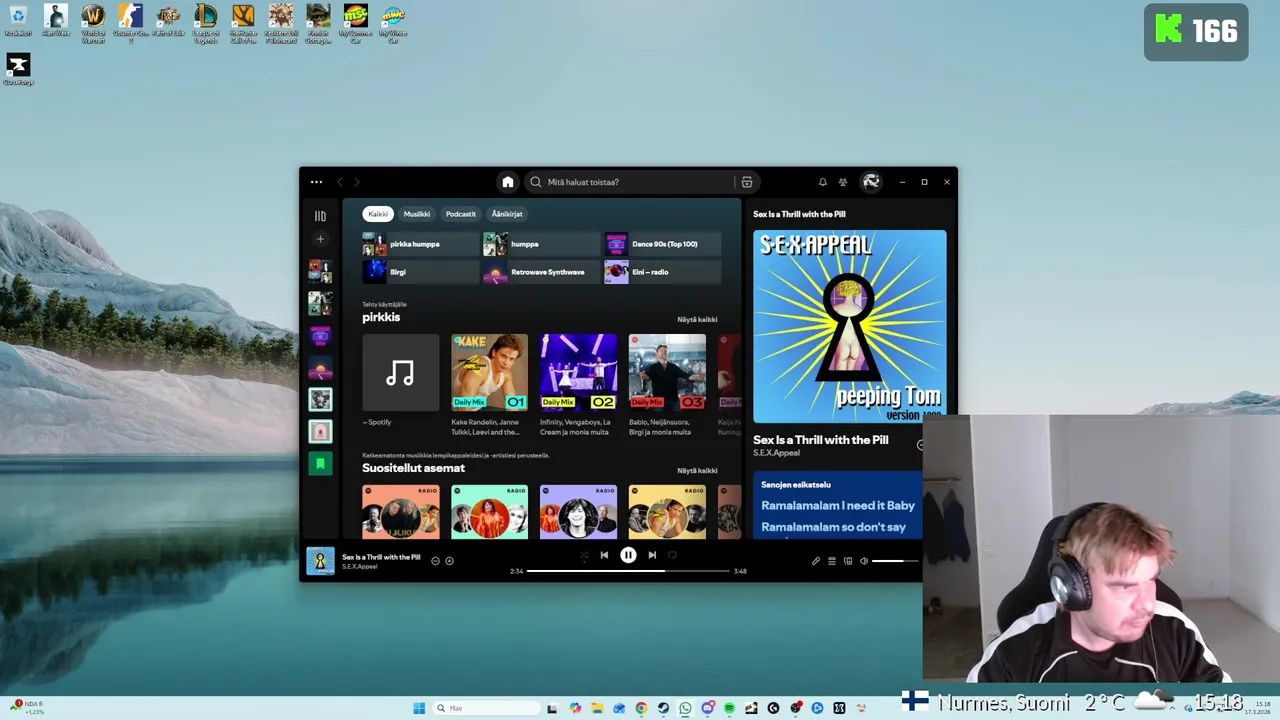Select the Äänikirjat filter chip
The height and width of the screenshot is (720, 1280).
[507, 214]
